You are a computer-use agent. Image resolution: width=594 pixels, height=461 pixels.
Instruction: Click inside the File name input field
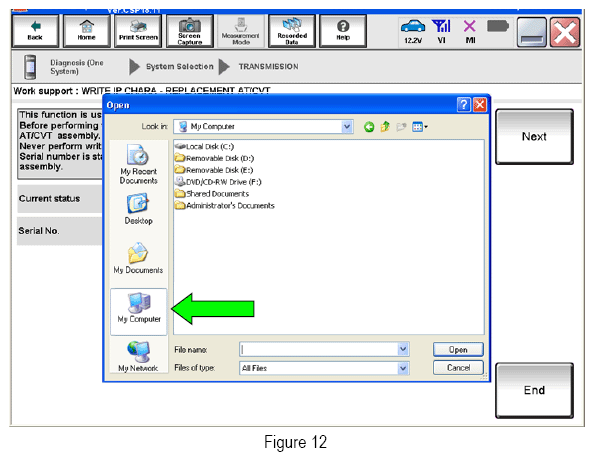(x=319, y=349)
